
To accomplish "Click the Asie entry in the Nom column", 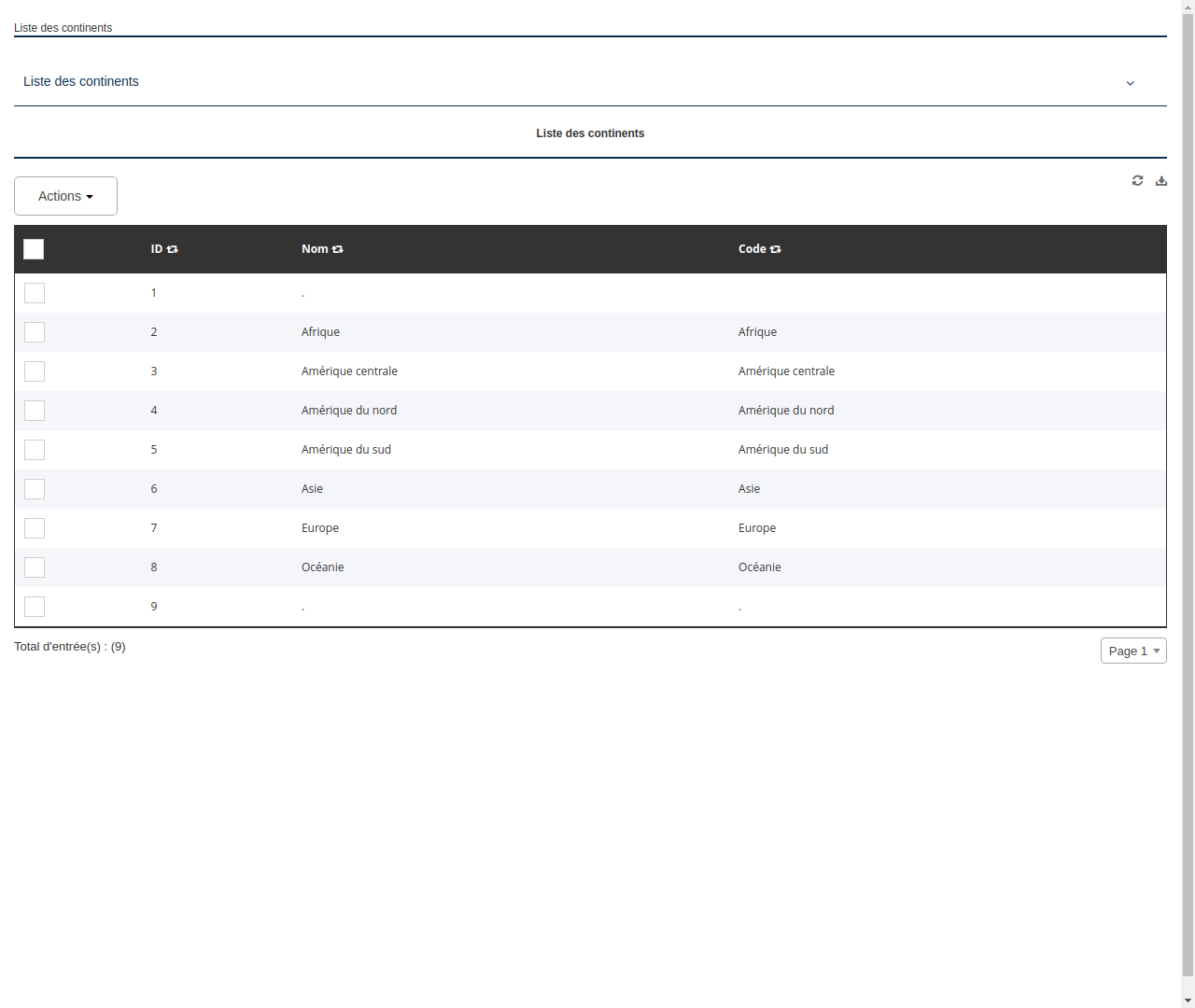I will [x=312, y=488].
